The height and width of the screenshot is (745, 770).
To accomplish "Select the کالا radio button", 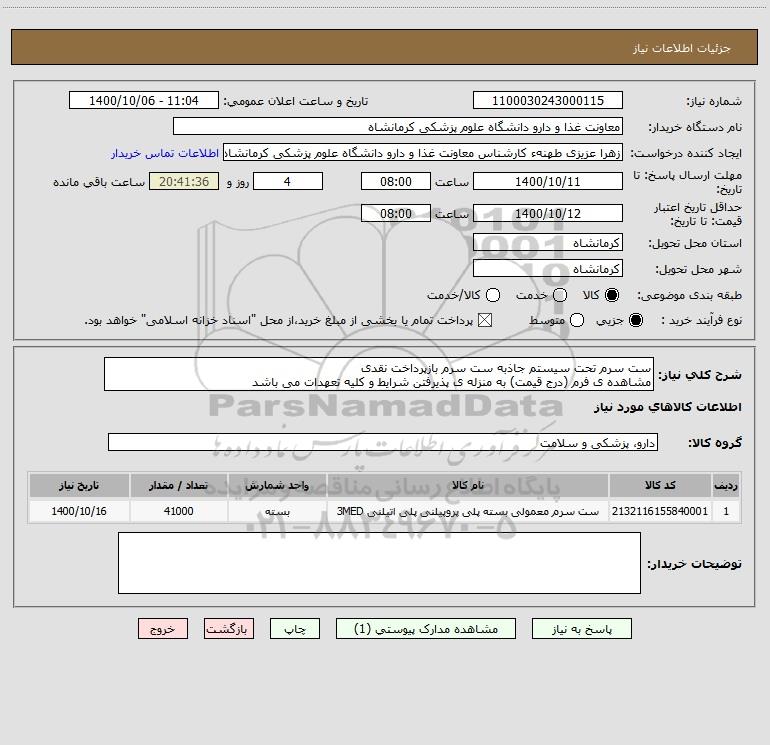I will pos(612,295).
